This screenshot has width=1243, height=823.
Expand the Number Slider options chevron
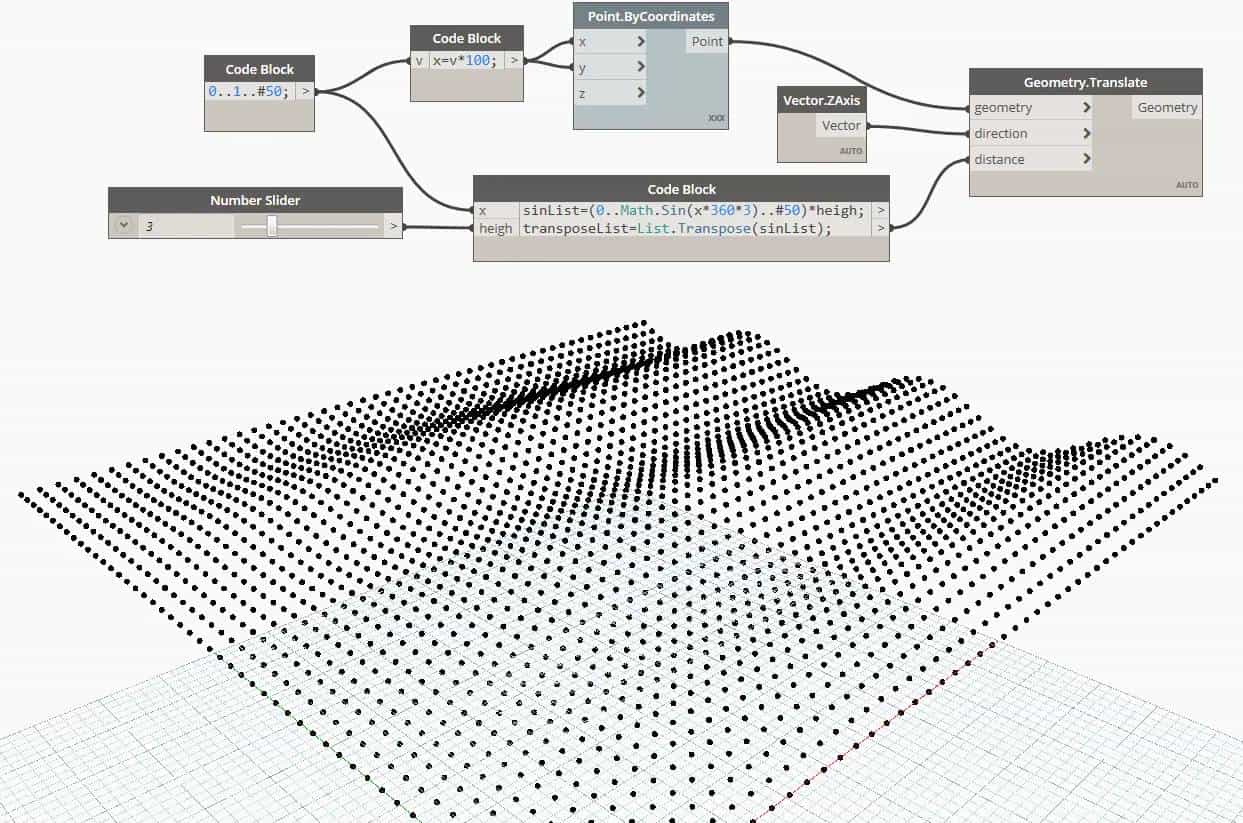click(122, 225)
